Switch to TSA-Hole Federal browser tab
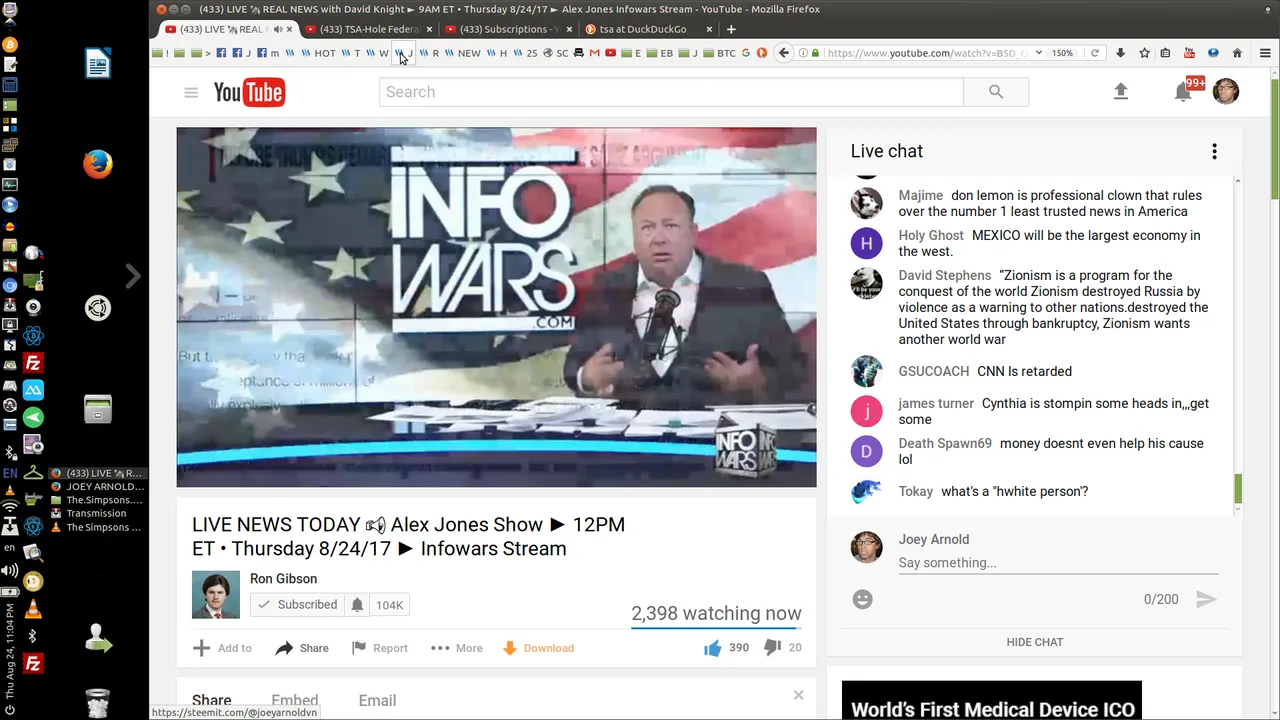The width and height of the screenshot is (1280, 720). click(x=369, y=29)
